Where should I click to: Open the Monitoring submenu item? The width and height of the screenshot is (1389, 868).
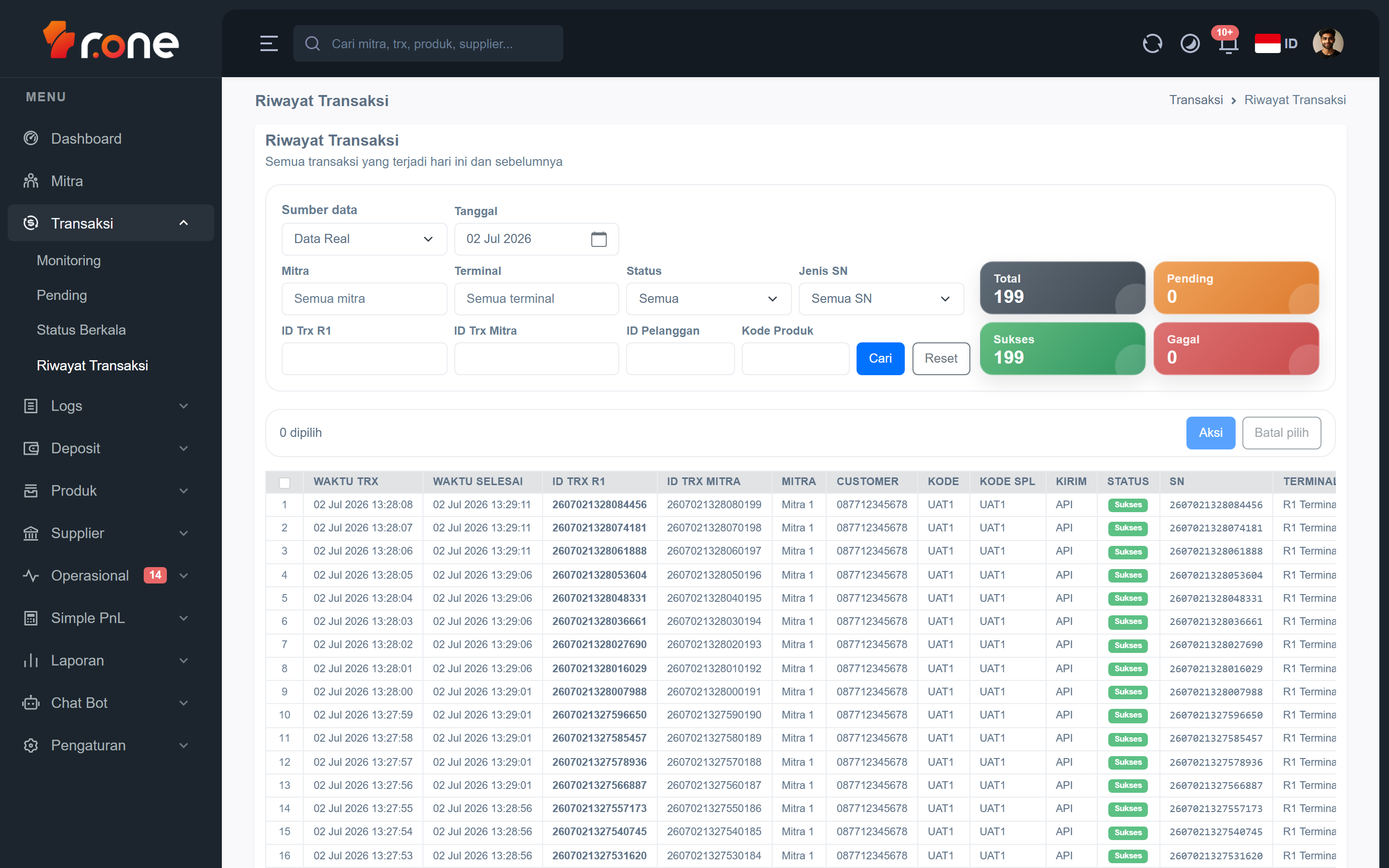coord(68,260)
